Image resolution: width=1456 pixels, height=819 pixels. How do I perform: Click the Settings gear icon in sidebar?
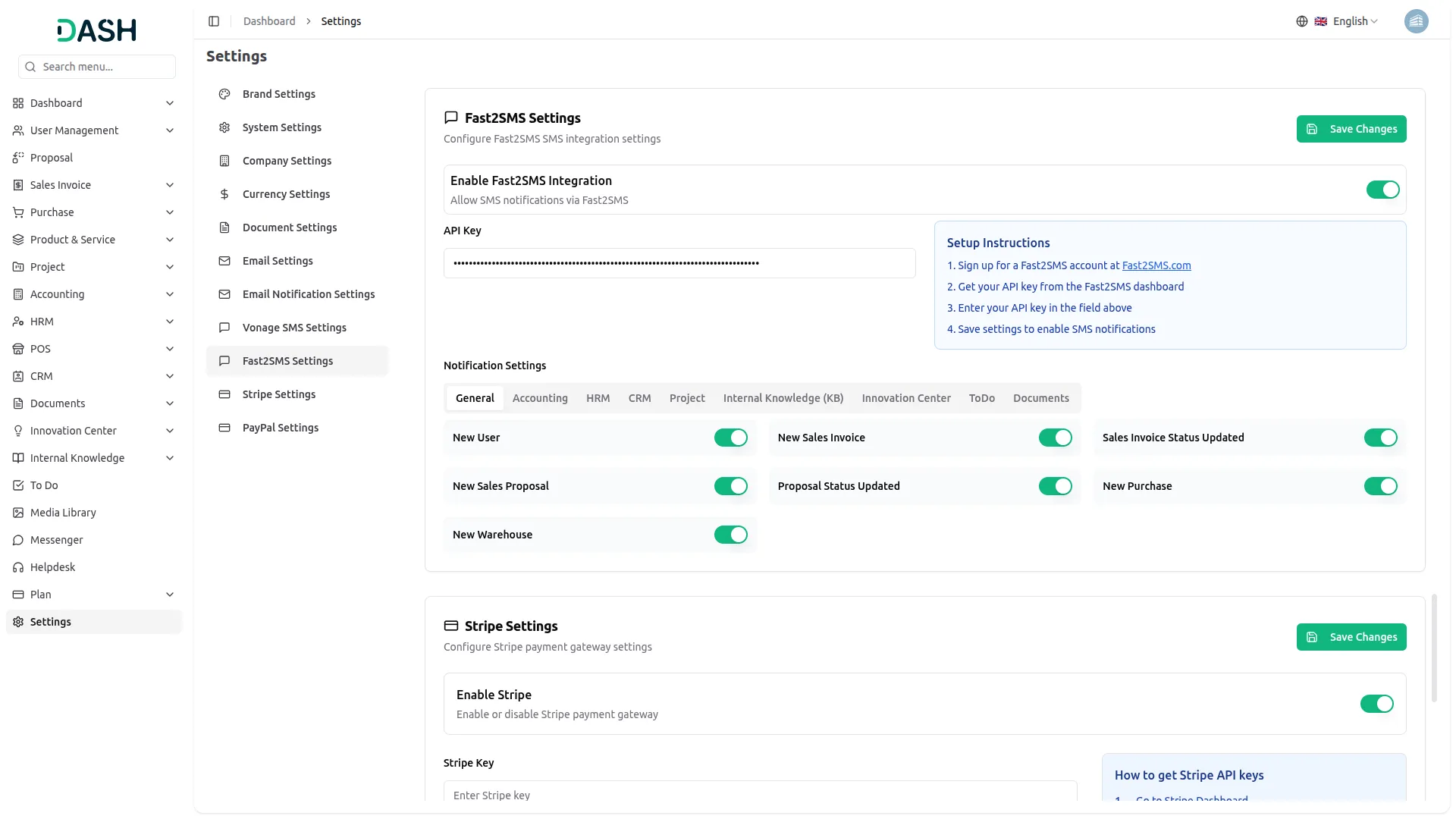point(18,622)
